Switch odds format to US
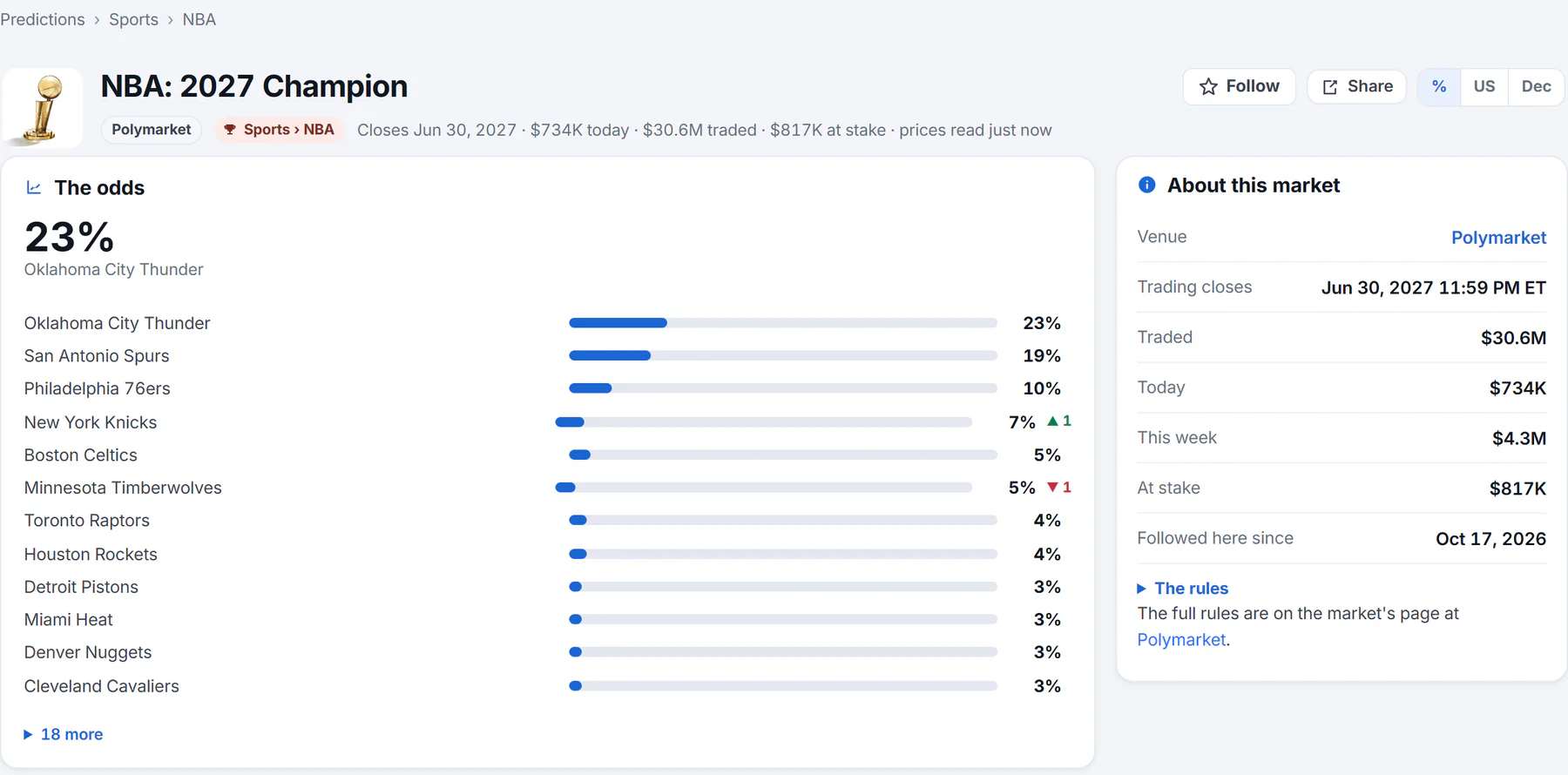 pyautogui.click(x=1484, y=86)
